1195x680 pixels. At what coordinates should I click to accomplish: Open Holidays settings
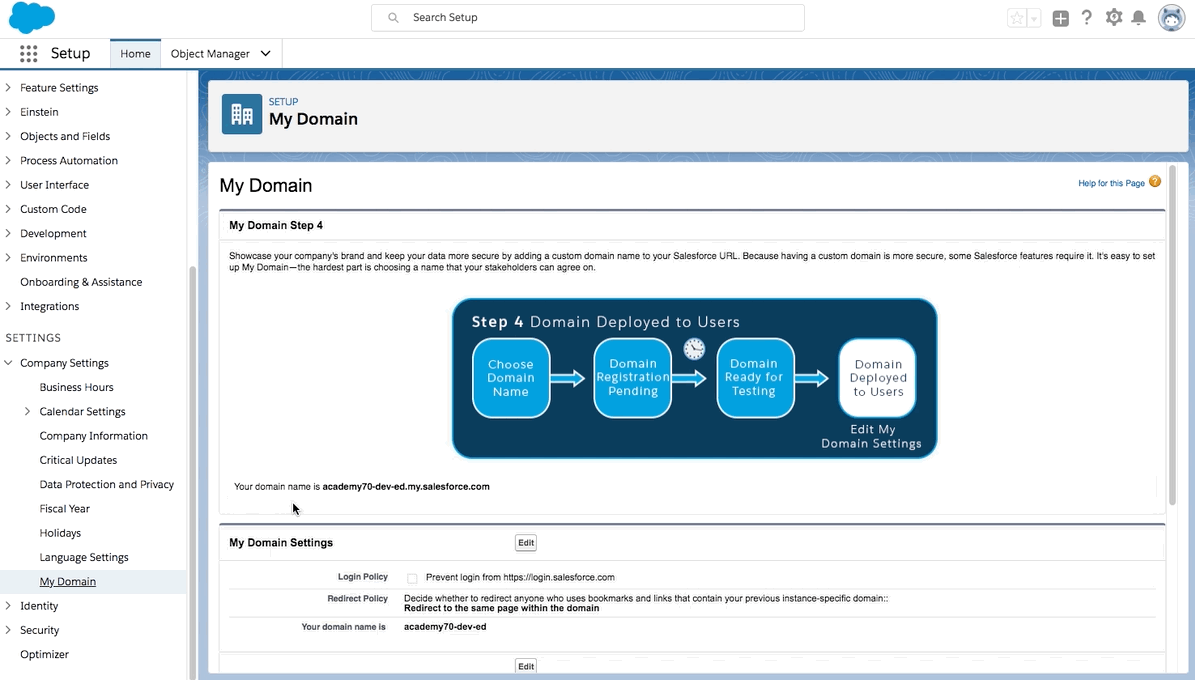[x=60, y=534]
